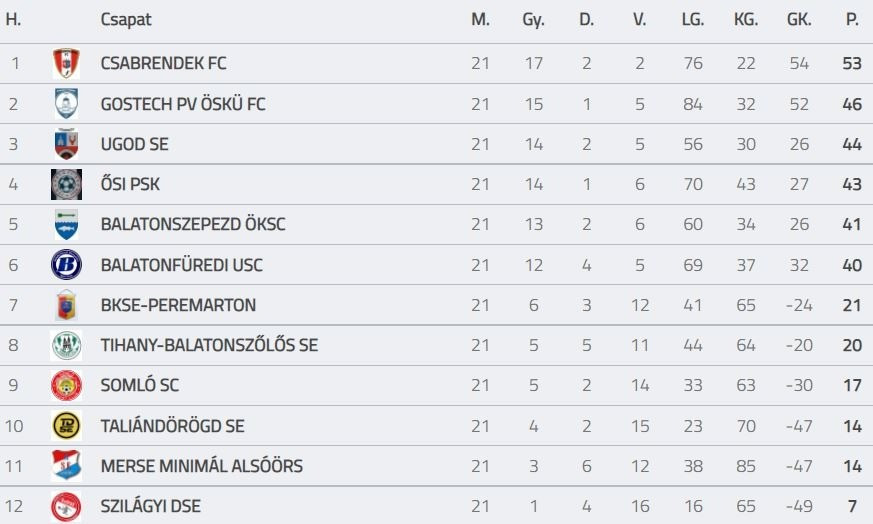Click the Ősi PSK team logo
Screen dimensions: 873x524
[x=66, y=185]
